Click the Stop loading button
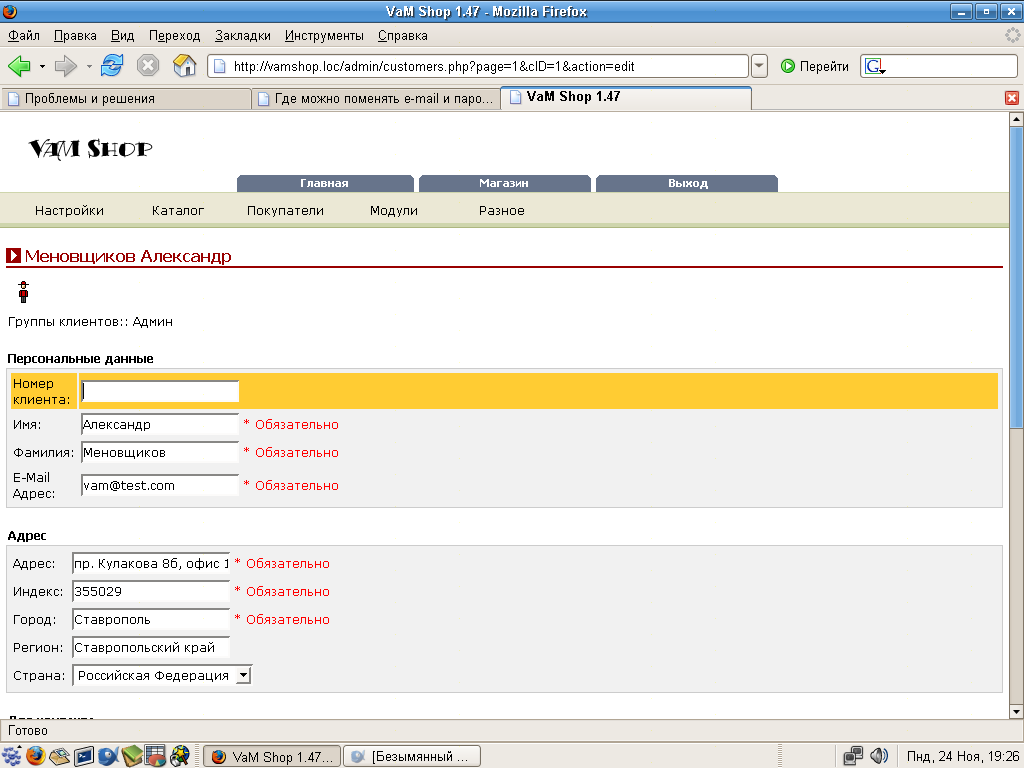This screenshot has height=768, width=1024. click(148, 65)
